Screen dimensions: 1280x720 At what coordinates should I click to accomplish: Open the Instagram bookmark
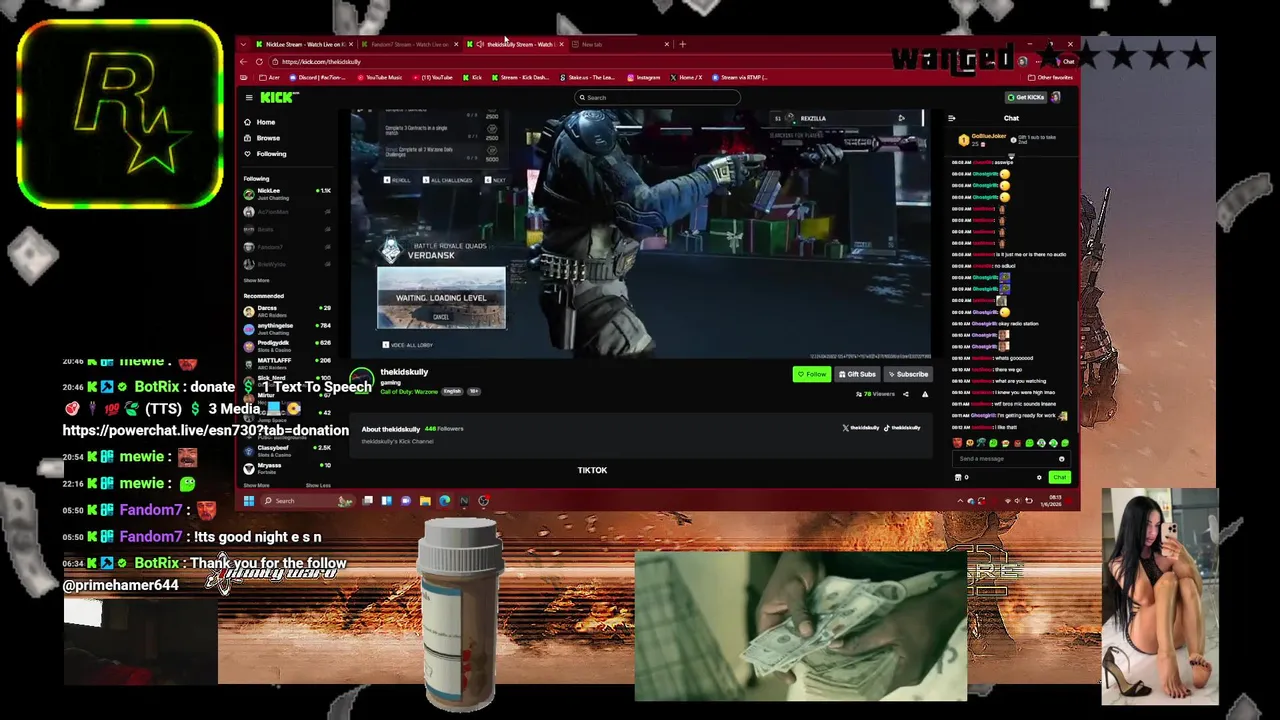(644, 77)
